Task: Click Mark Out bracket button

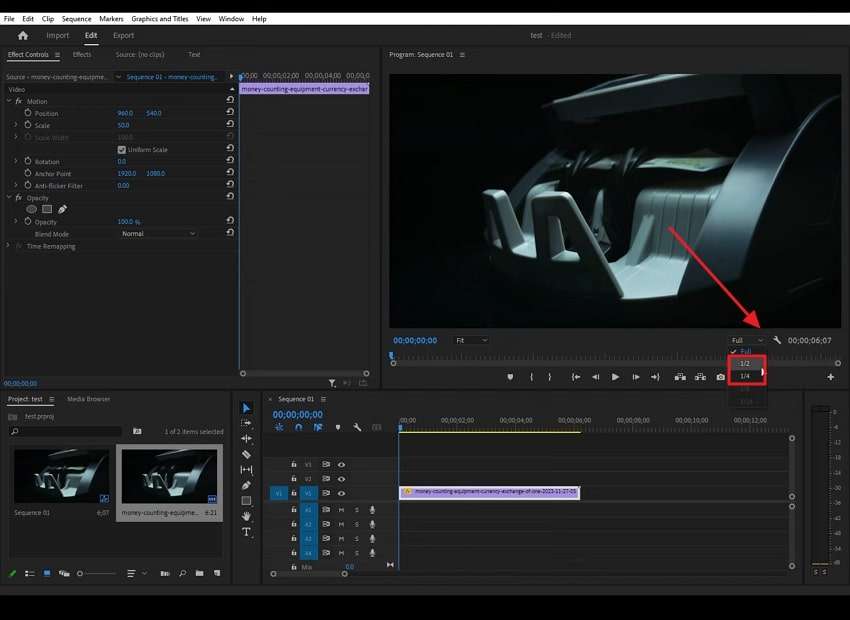Action: (x=550, y=377)
